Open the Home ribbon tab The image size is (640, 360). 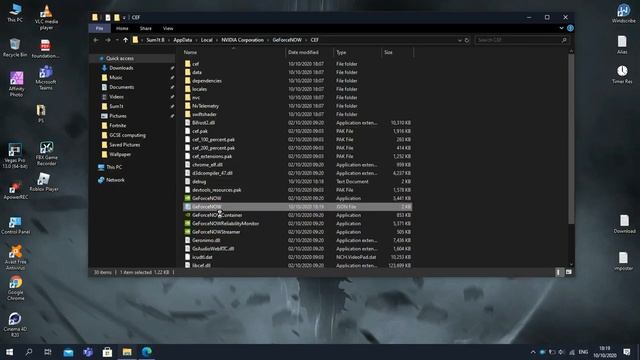122,29
